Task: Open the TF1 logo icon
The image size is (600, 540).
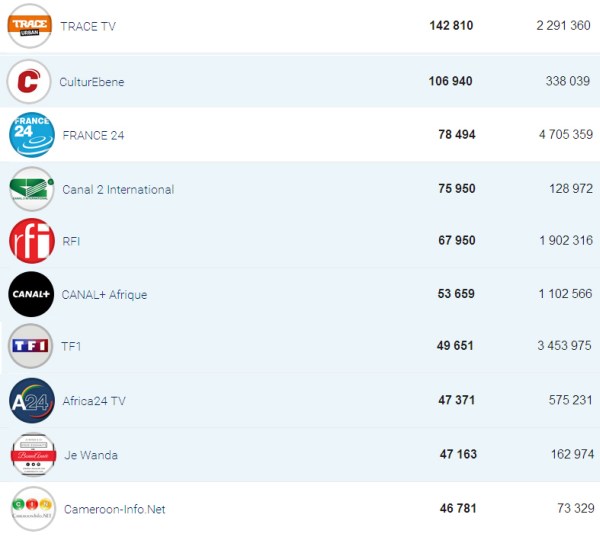Action: [x=31, y=346]
